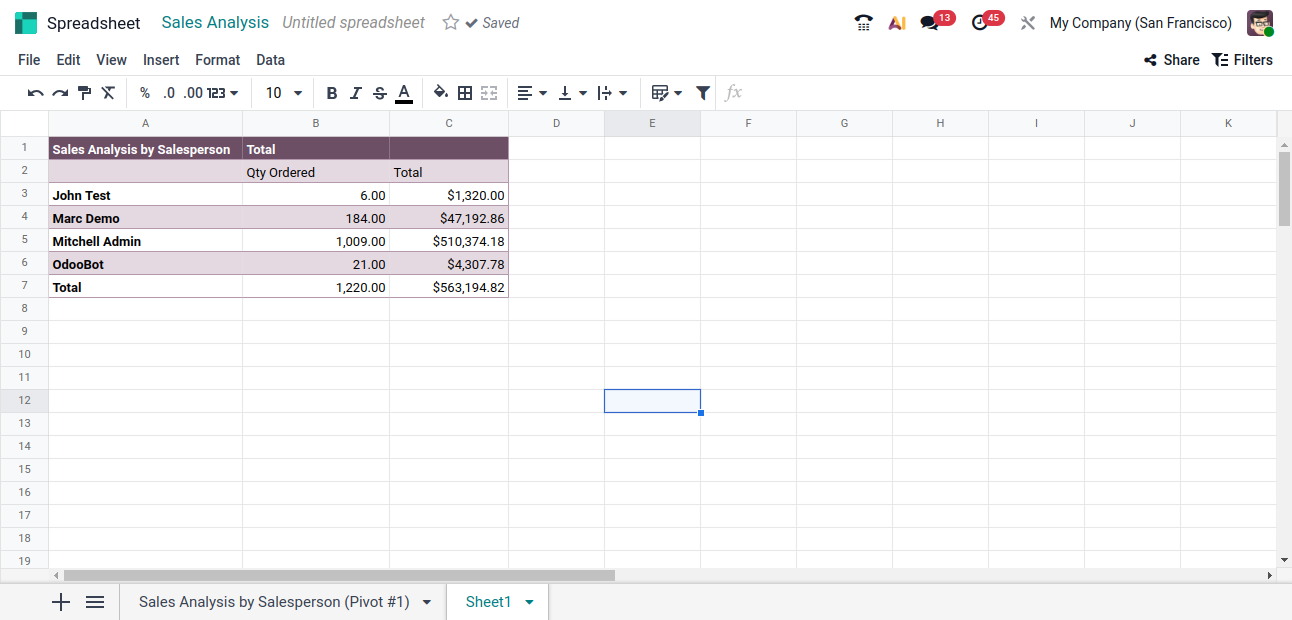
Task: Click the Share button
Action: click(1171, 60)
